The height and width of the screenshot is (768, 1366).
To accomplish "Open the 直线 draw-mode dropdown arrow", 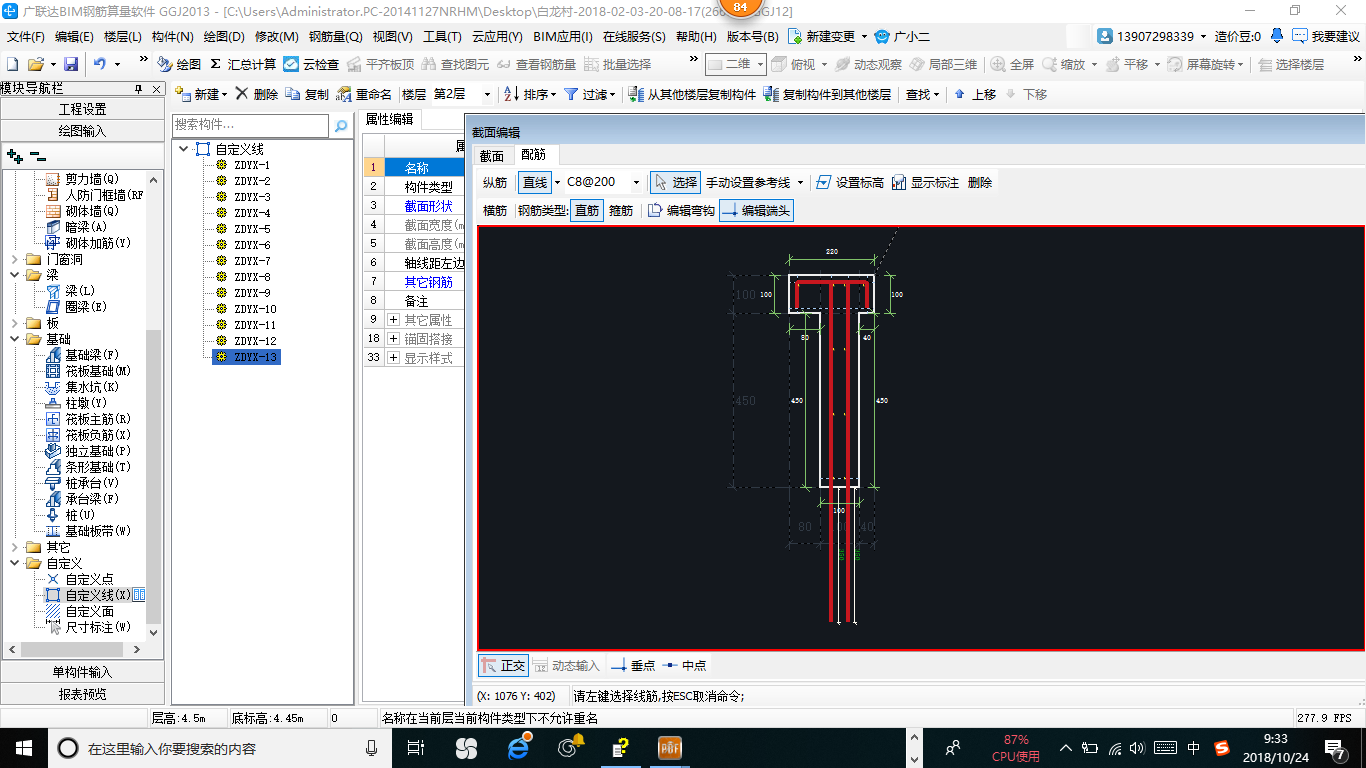I will click(x=557, y=182).
